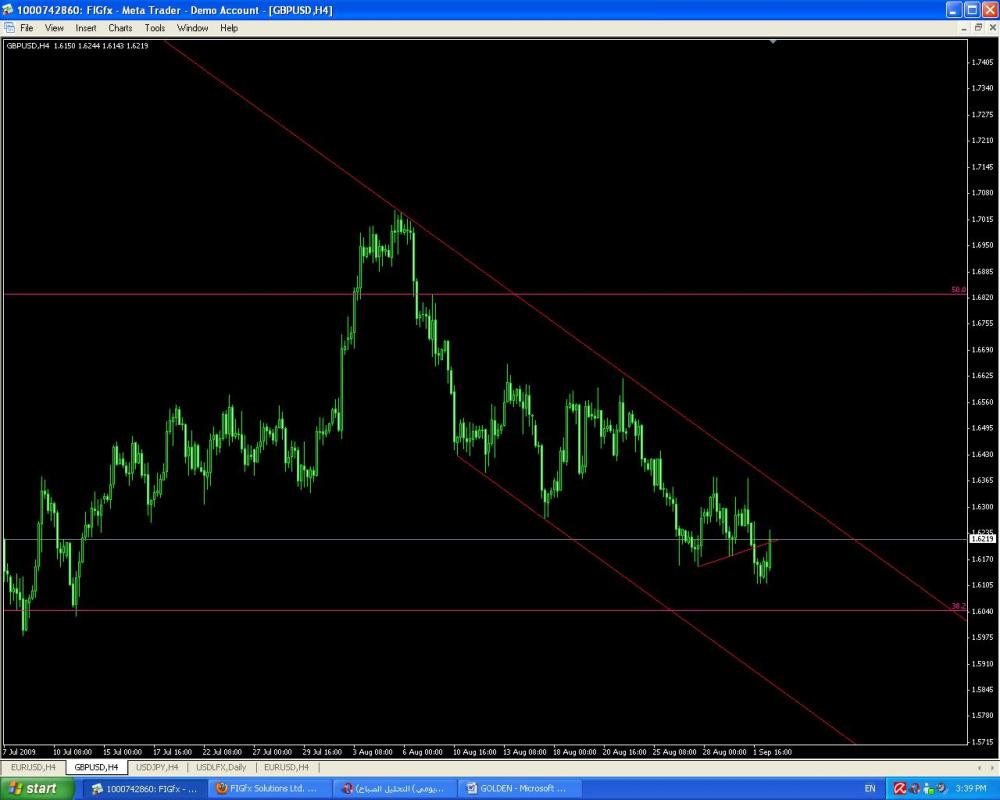Switch to GOLDEN - Microsoft taskbar window
This screenshot has width=1000, height=800.
[x=518, y=789]
